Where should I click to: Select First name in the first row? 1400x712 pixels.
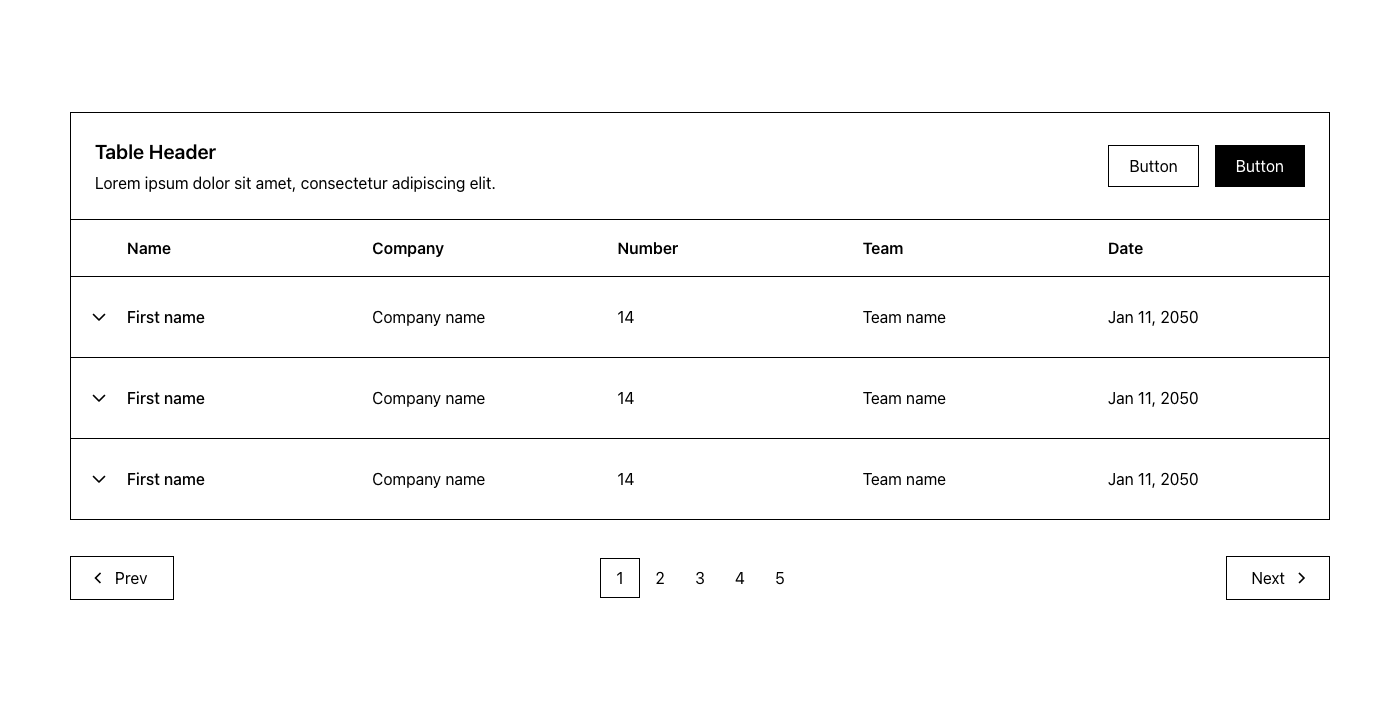point(166,317)
